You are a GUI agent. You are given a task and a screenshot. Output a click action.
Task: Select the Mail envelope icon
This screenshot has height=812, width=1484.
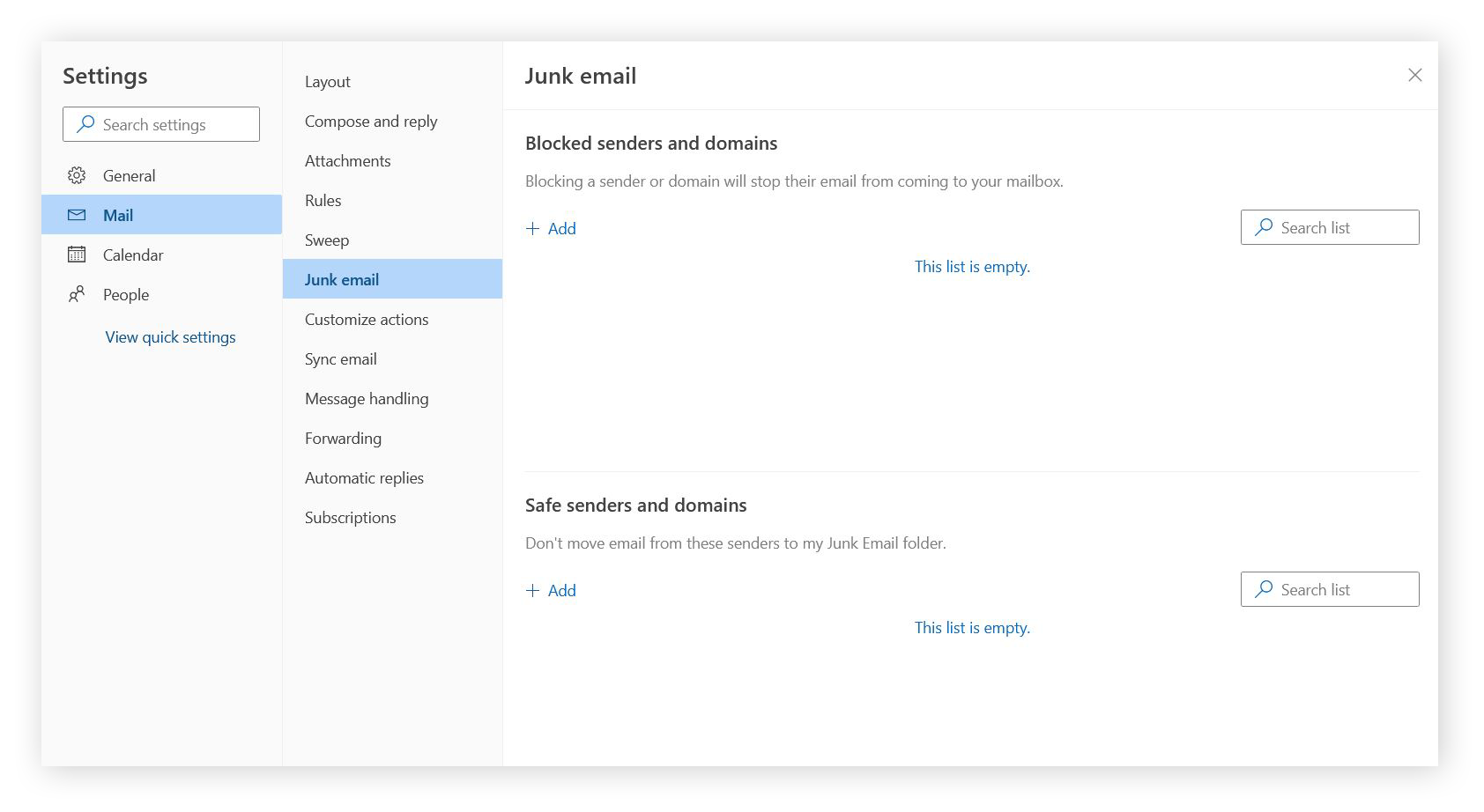click(78, 214)
